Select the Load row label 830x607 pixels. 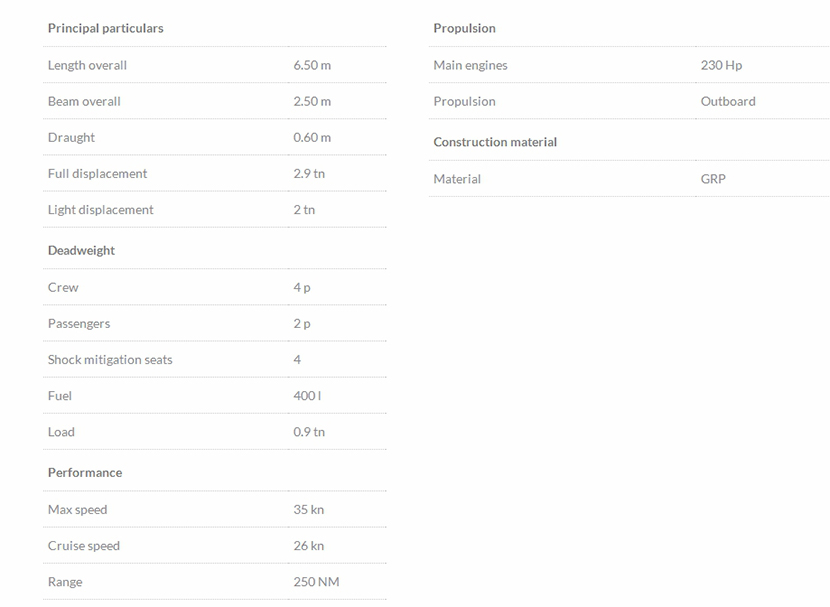(61, 431)
